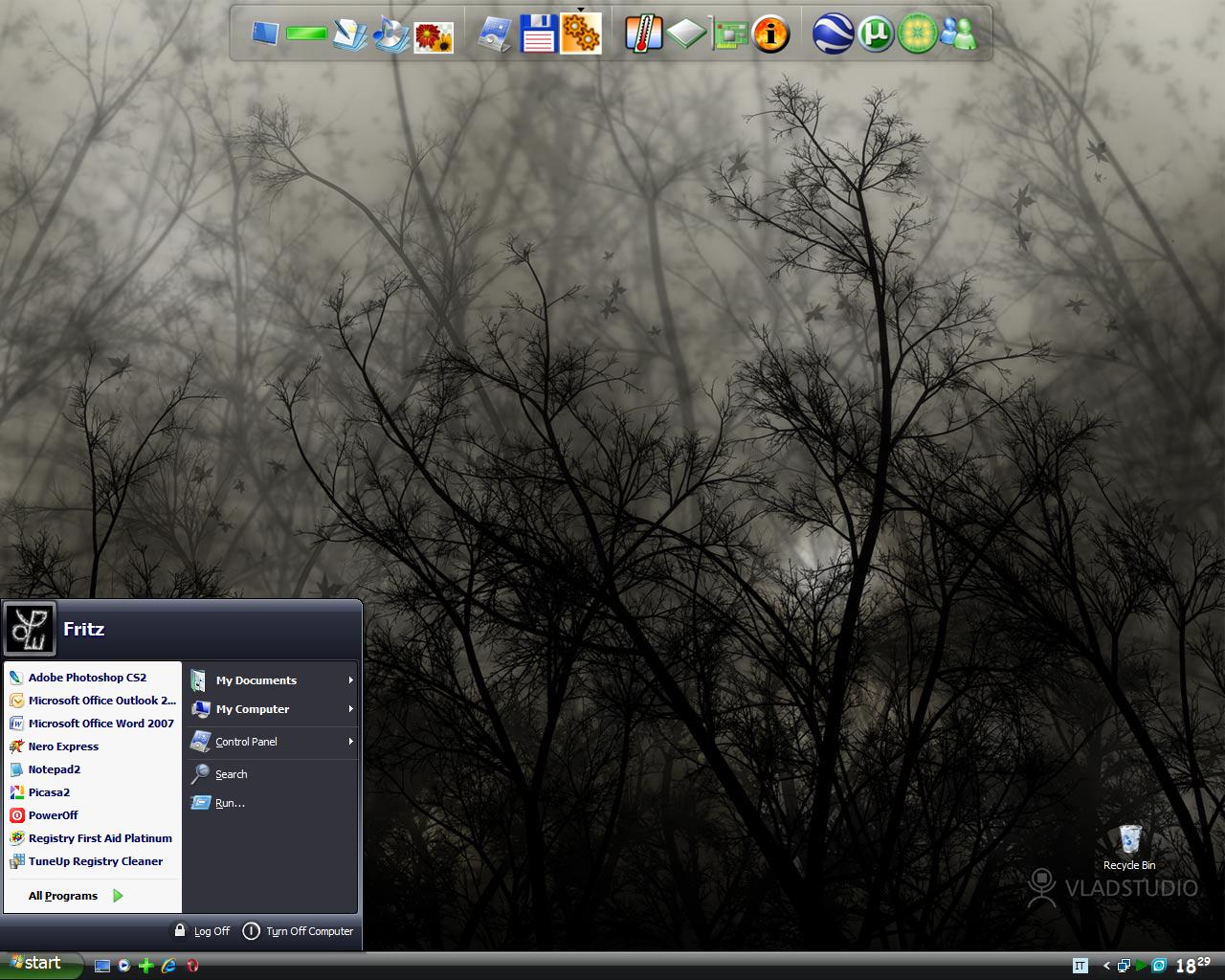1225x980 pixels.
Task: Click the green battery bar dock icon
Action: point(306,34)
